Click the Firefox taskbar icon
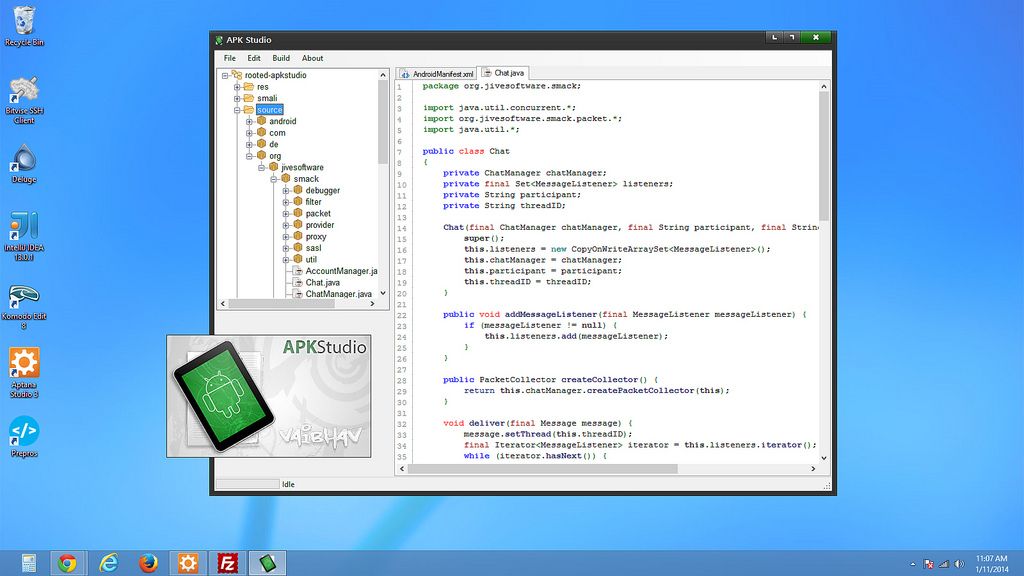 pos(148,563)
